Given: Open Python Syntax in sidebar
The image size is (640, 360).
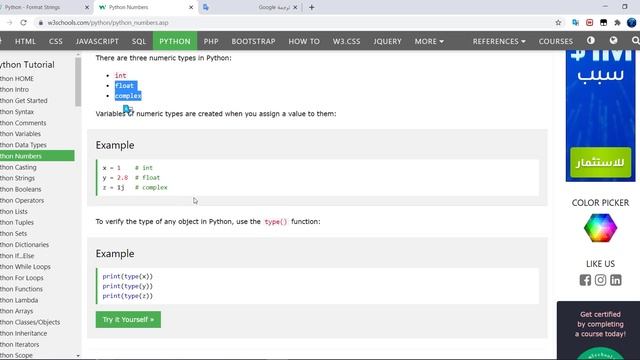Looking at the screenshot, I should 37,112.
